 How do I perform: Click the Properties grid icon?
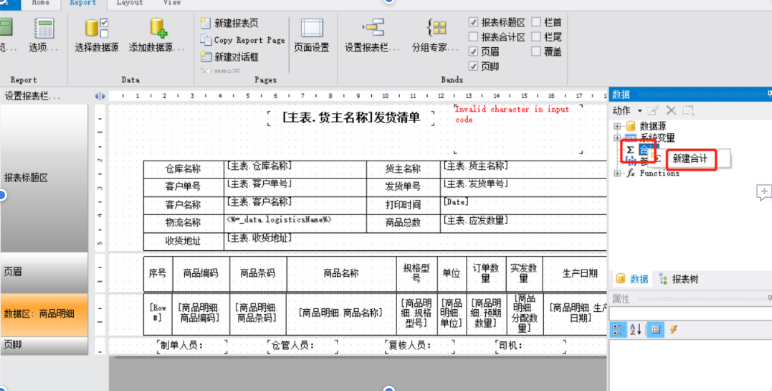[x=655, y=329]
